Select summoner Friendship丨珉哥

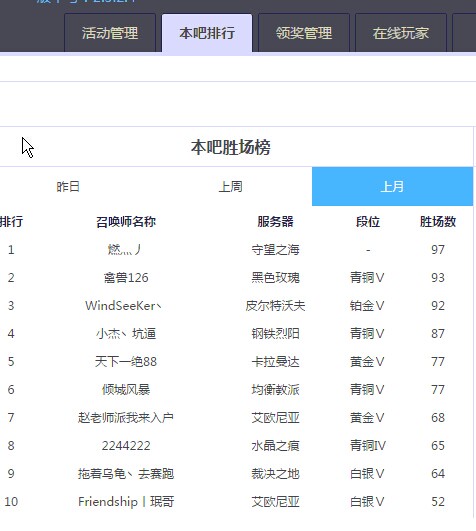pyautogui.click(x=126, y=502)
